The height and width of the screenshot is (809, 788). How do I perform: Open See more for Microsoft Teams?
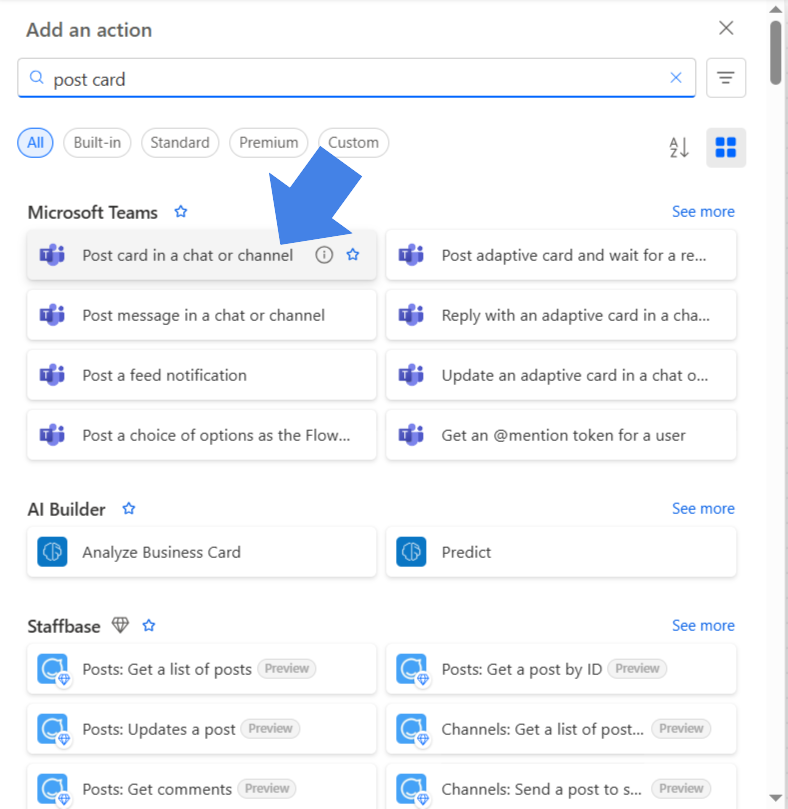(703, 212)
